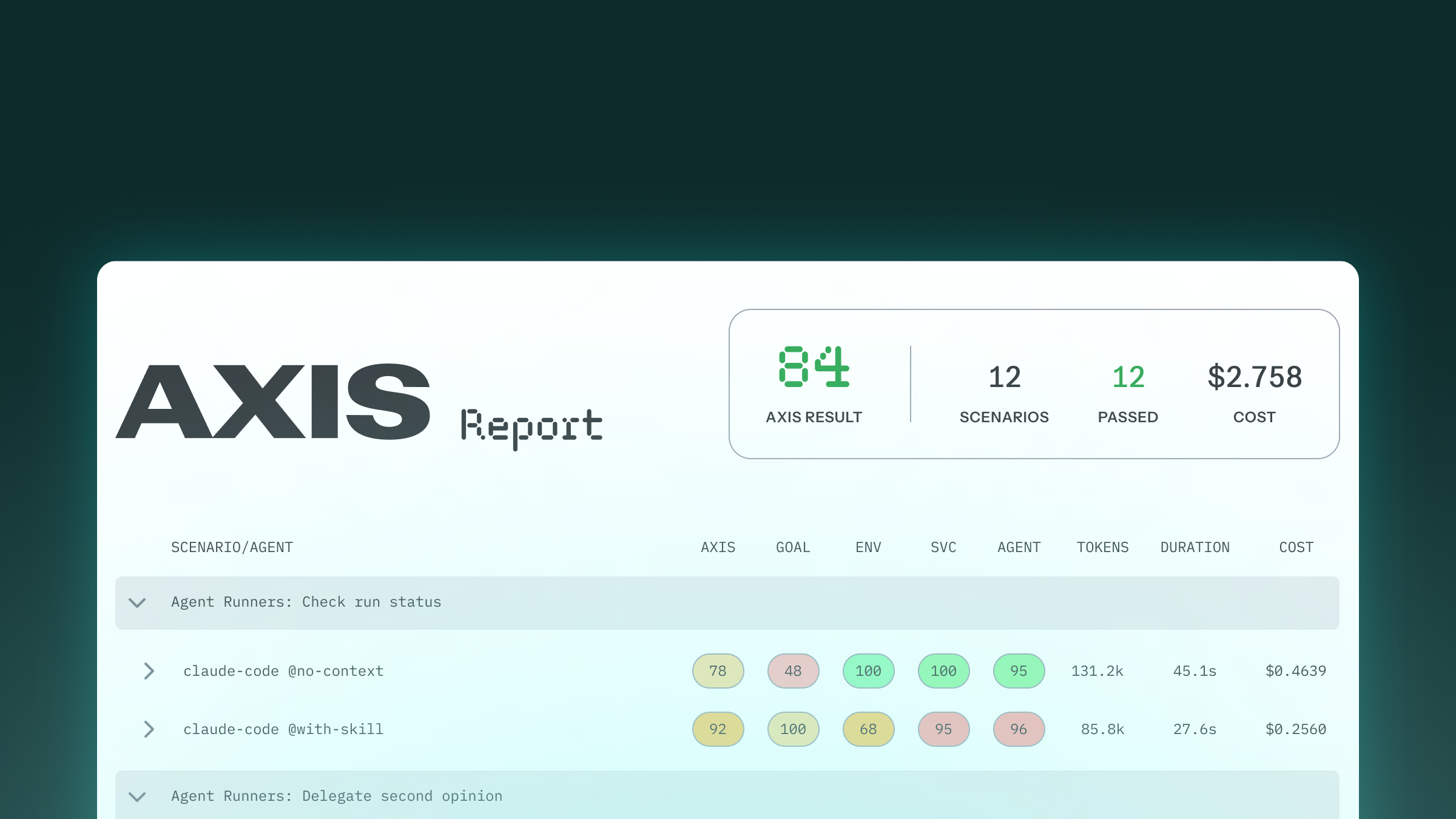Click the SVC 95 badge for @with-skill
This screenshot has height=819, width=1456.
click(x=944, y=729)
